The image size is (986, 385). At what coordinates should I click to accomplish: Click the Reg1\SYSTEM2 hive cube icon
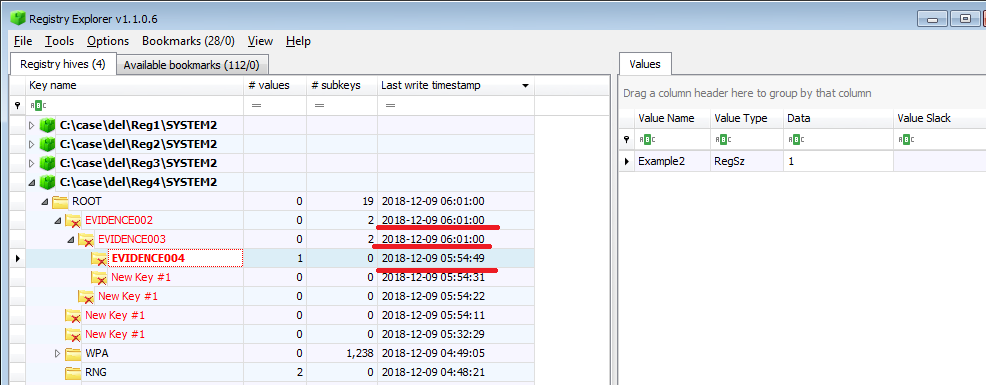[x=47, y=125]
